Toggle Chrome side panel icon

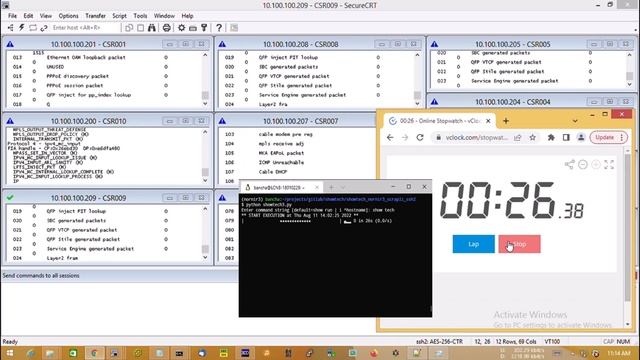tap(566, 138)
